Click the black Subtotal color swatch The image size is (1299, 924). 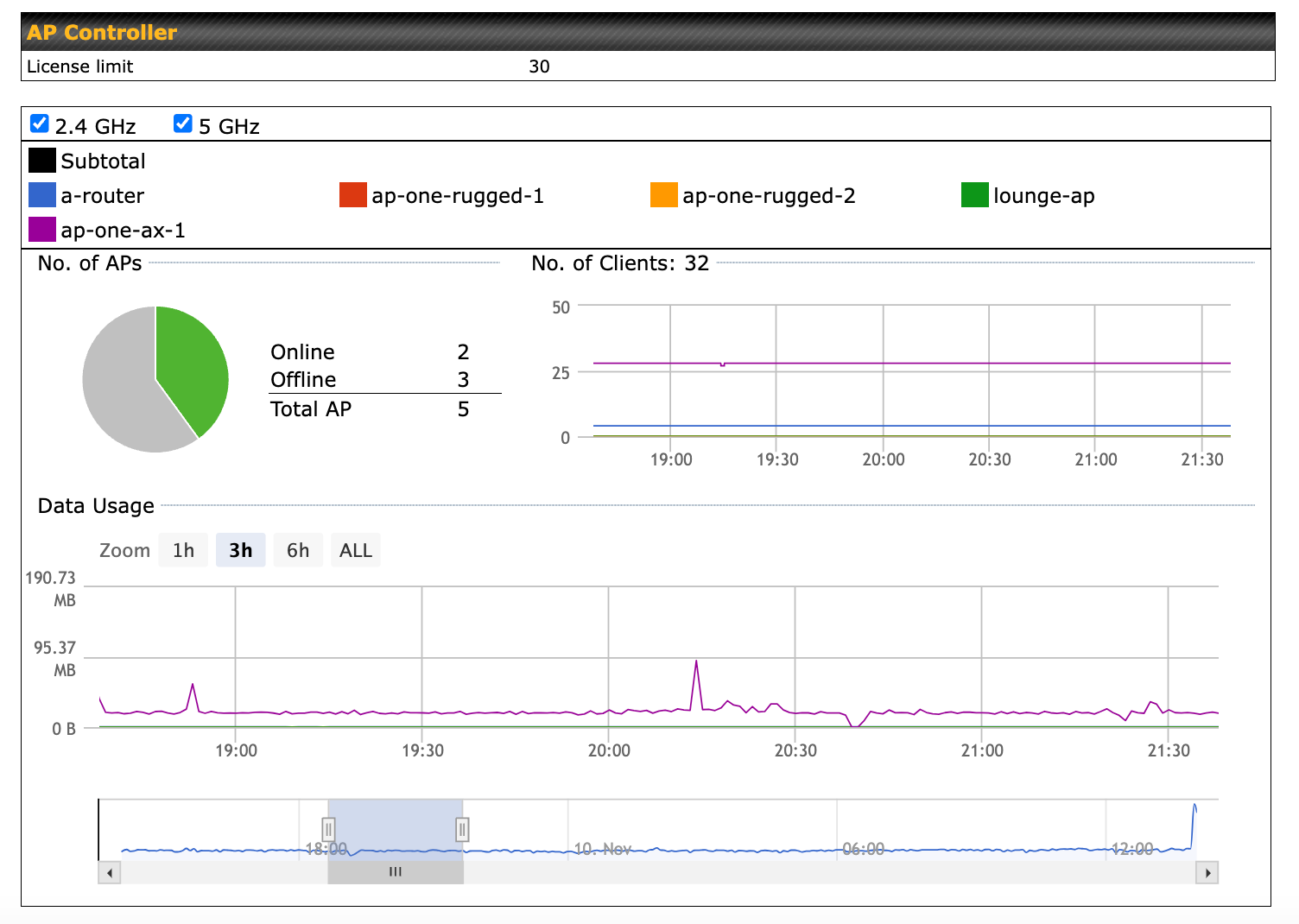coord(42,161)
